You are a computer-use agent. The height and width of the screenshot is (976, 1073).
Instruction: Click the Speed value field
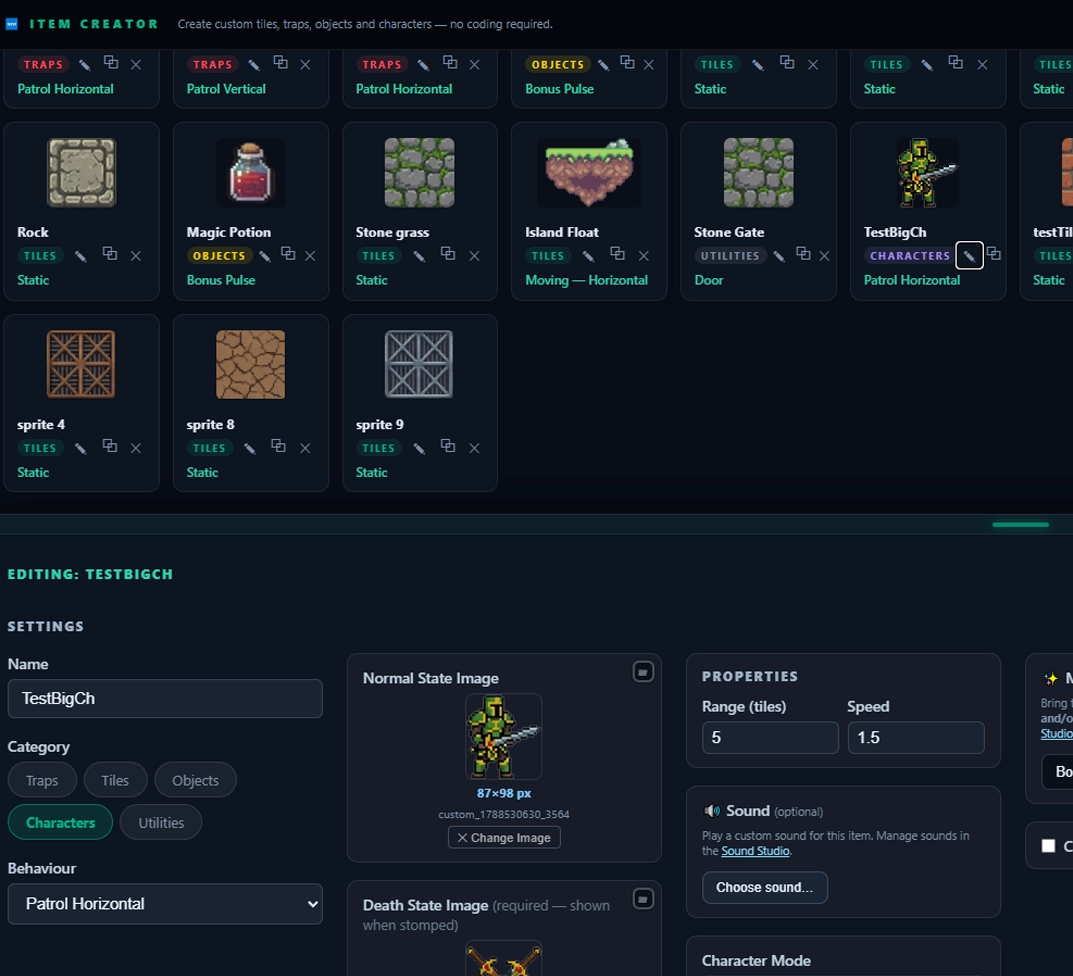[x=916, y=738]
